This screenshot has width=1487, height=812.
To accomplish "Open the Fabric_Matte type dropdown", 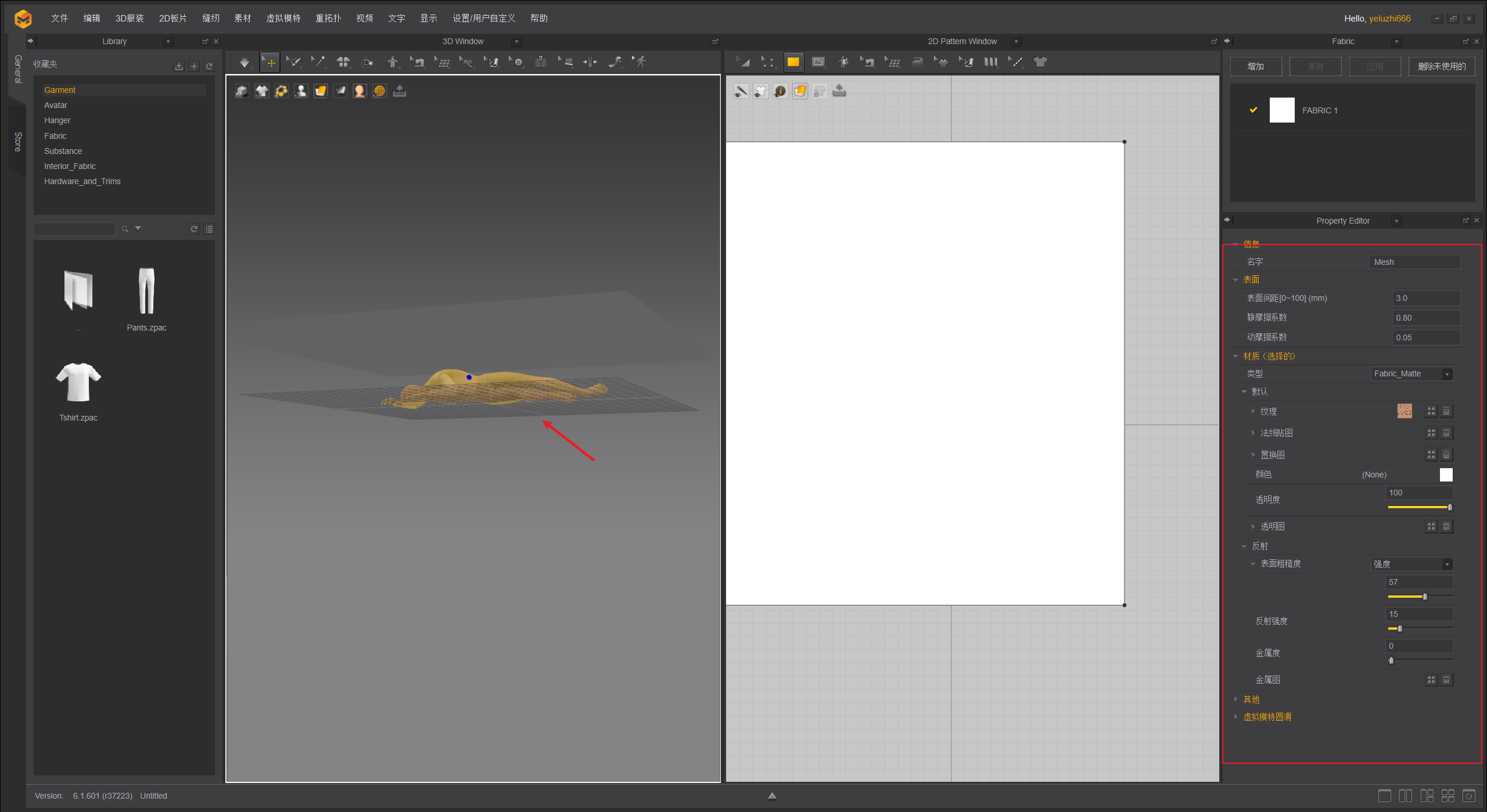I will point(1411,374).
